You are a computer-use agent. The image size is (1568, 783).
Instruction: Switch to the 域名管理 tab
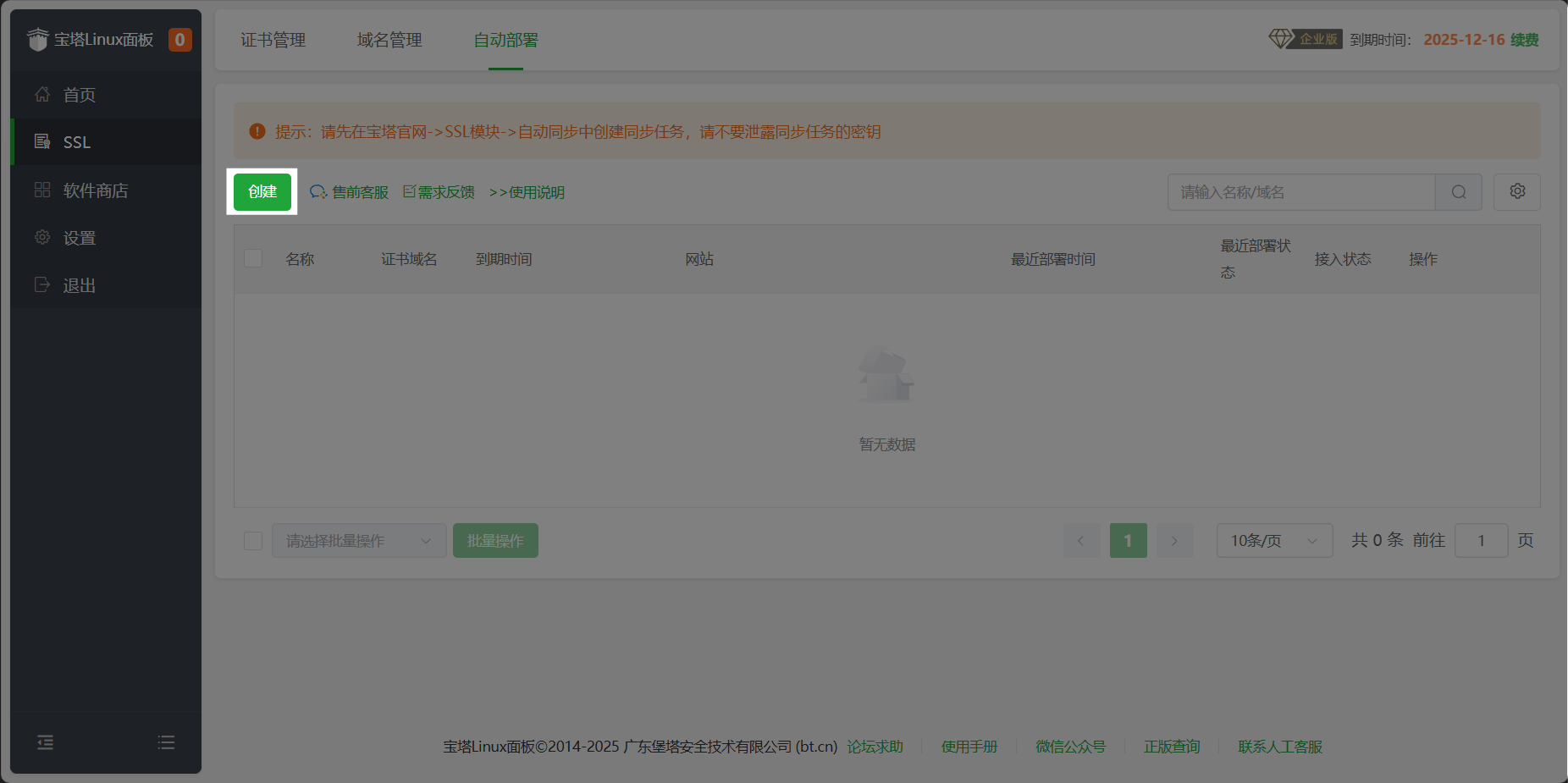click(389, 39)
